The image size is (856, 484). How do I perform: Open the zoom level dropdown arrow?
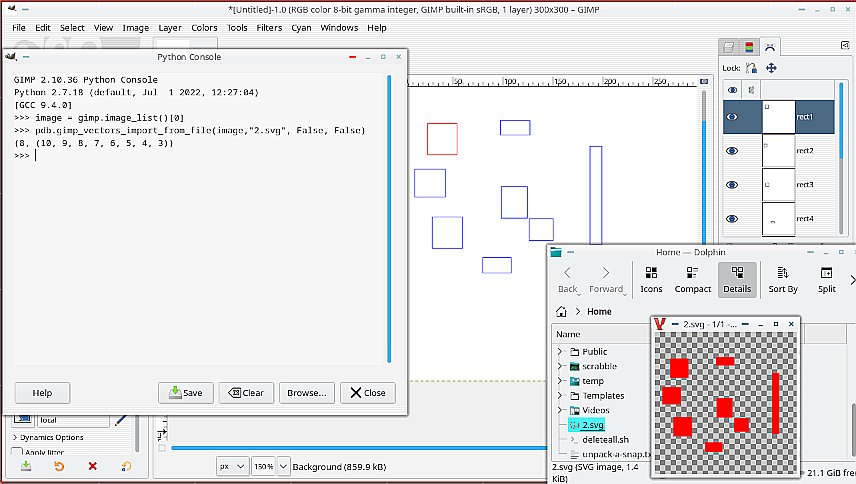tap(283, 467)
